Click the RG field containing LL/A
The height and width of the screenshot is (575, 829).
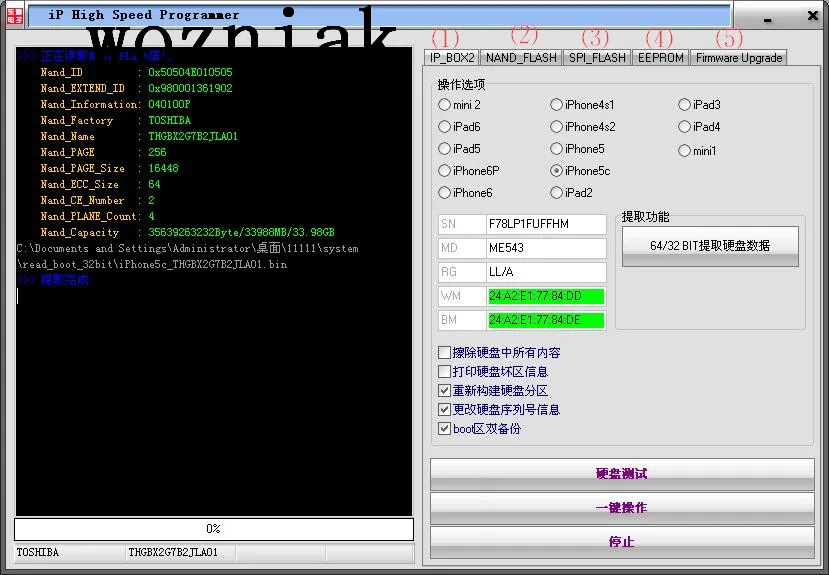546,272
